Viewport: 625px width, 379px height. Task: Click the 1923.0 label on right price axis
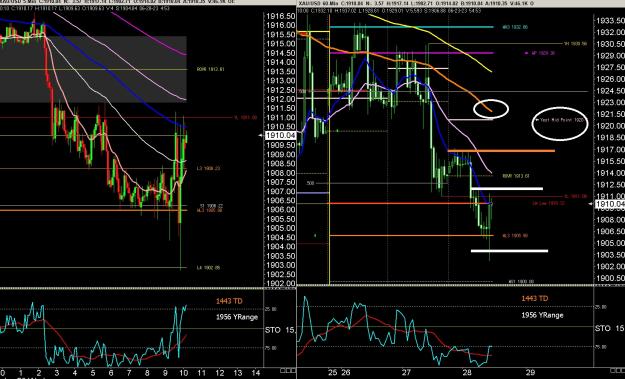pos(610,103)
